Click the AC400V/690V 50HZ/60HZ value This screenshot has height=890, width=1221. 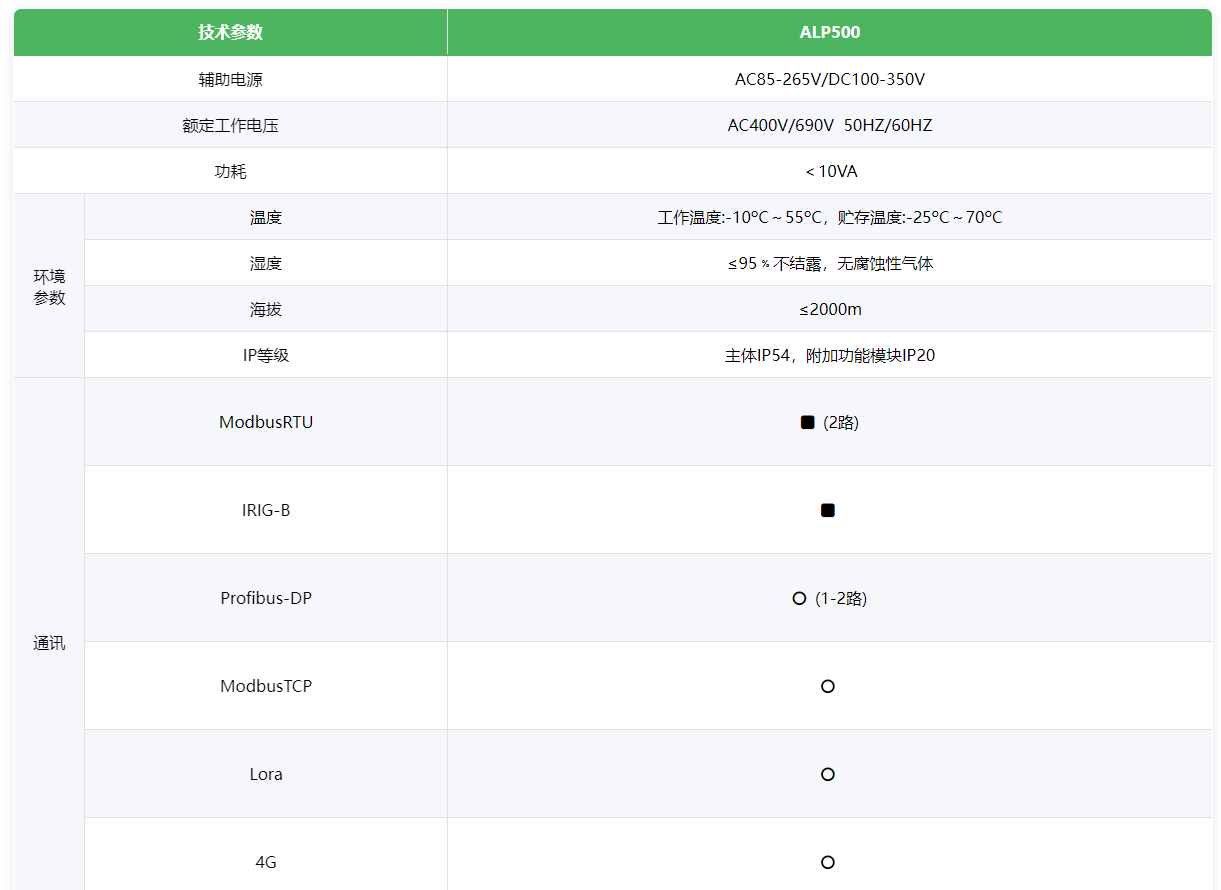829,125
